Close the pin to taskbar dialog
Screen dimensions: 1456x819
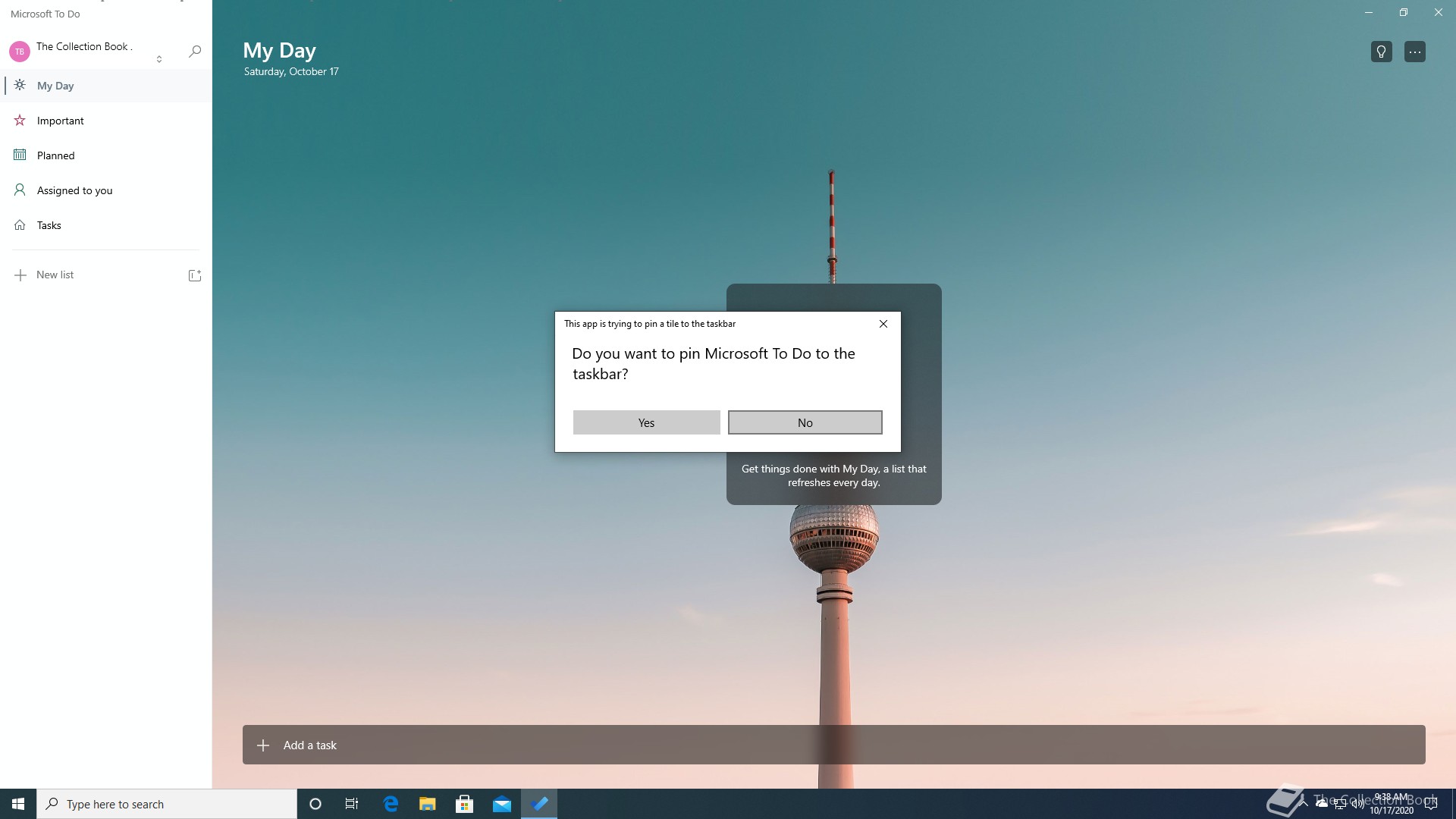[883, 324]
